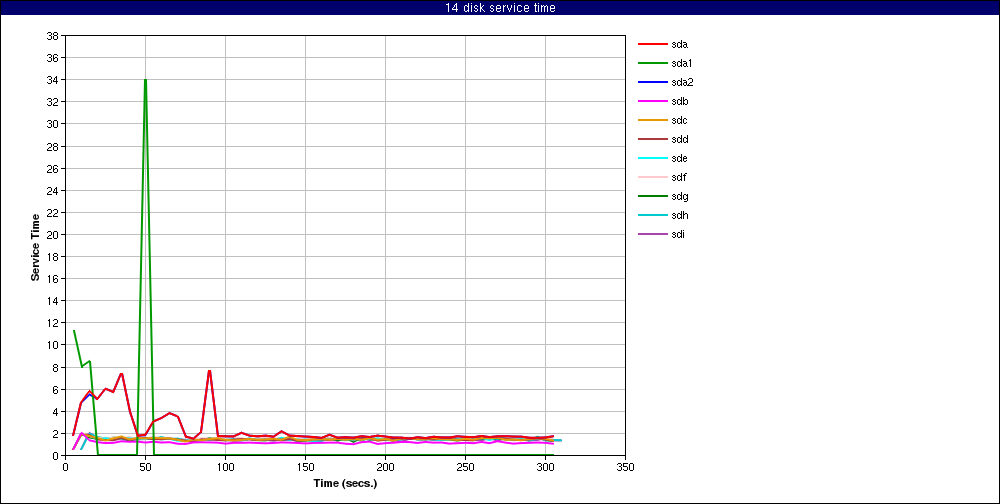Image resolution: width=1000 pixels, height=504 pixels.
Task: Click the sde legend label
Action: point(679,158)
